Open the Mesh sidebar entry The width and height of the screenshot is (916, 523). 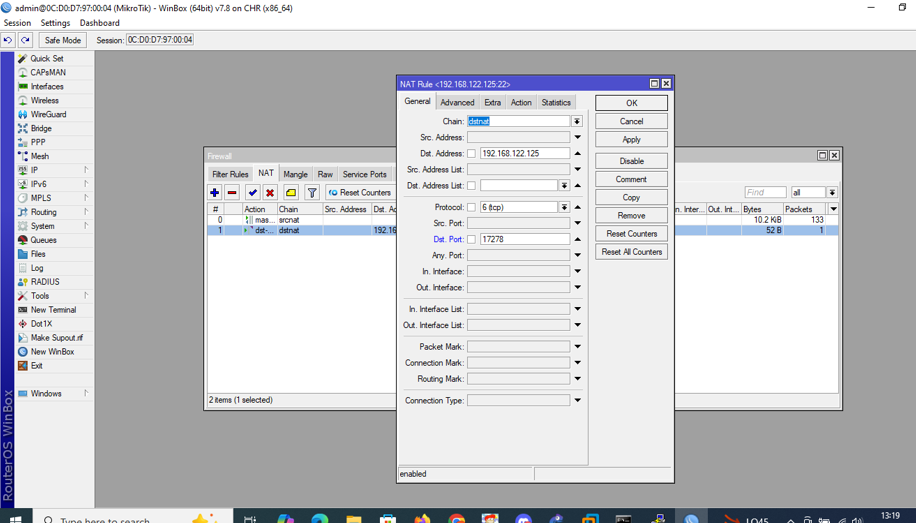tap(40, 156)
